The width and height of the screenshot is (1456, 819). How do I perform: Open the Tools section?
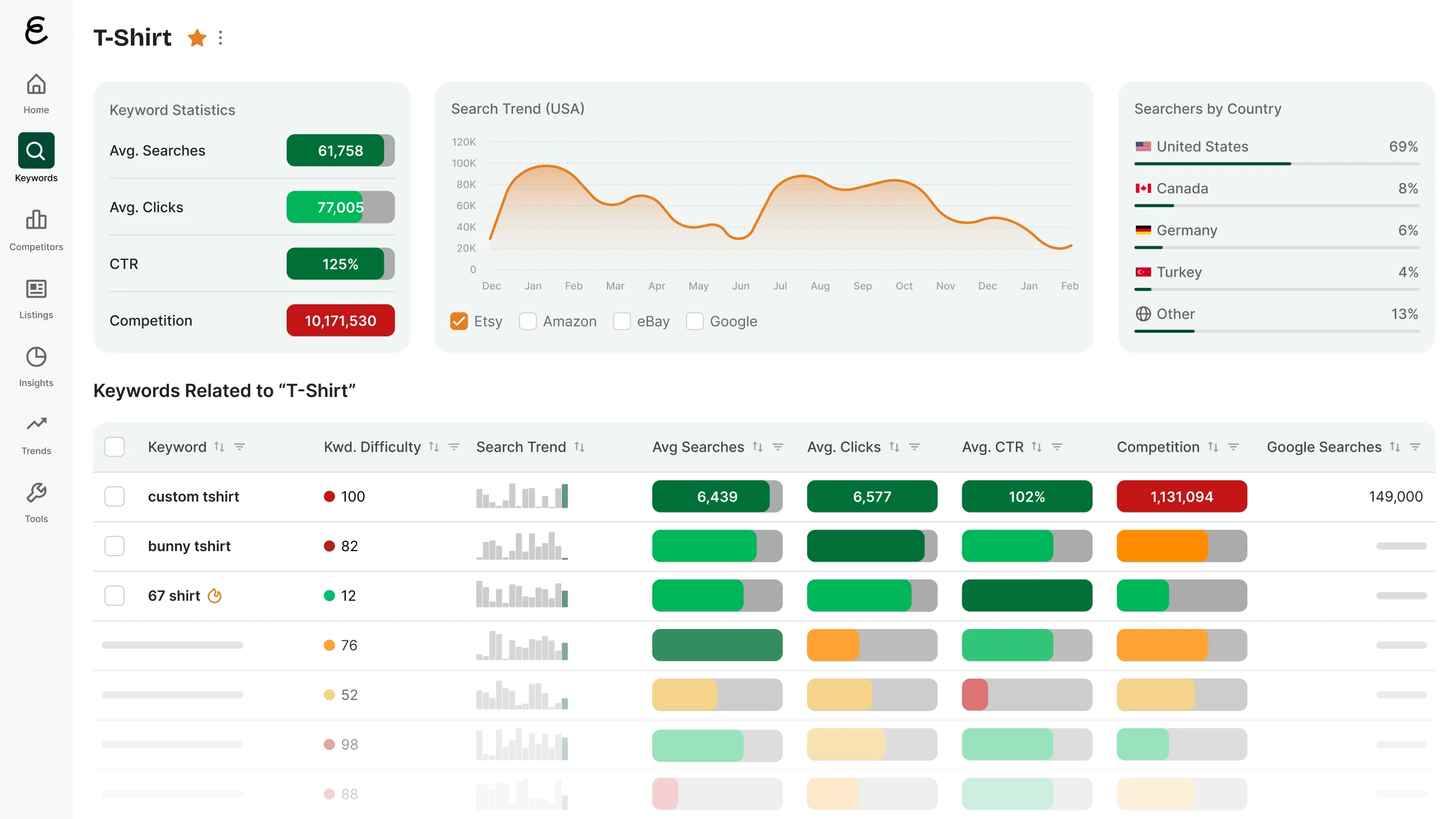tap(36, 503)
